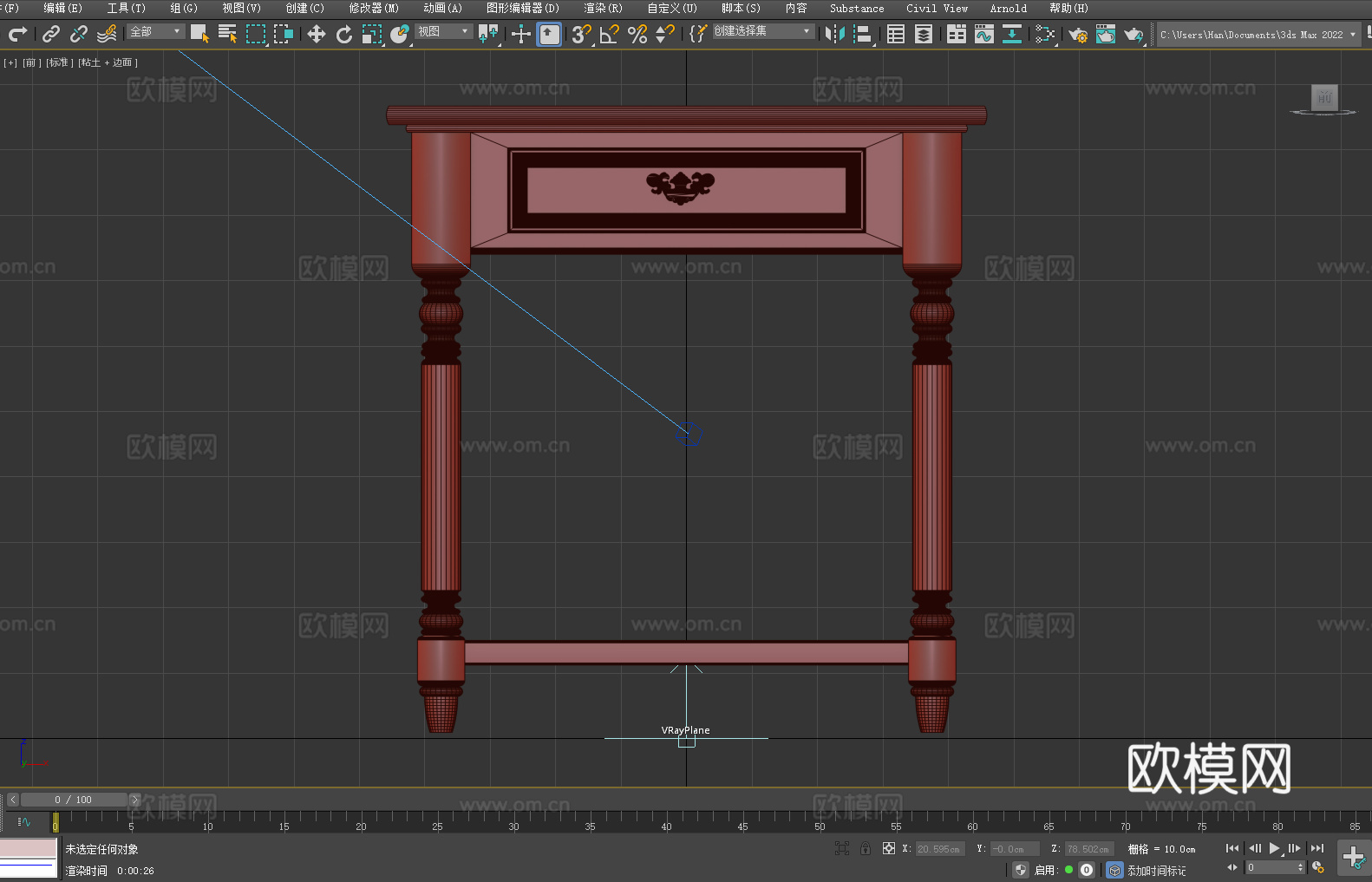This screenshot has width=1372, height=882.
Task: Open the 编辑(E) menu
Action: 62,8
